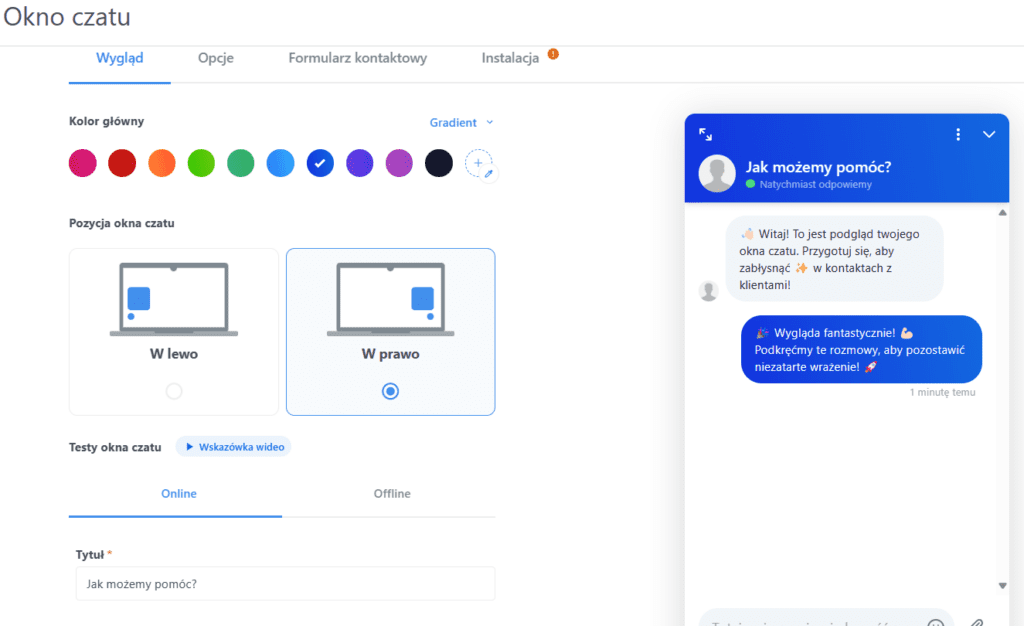Click the Instalacja notification badge
Screen dimensions: 1024x626
553,54
